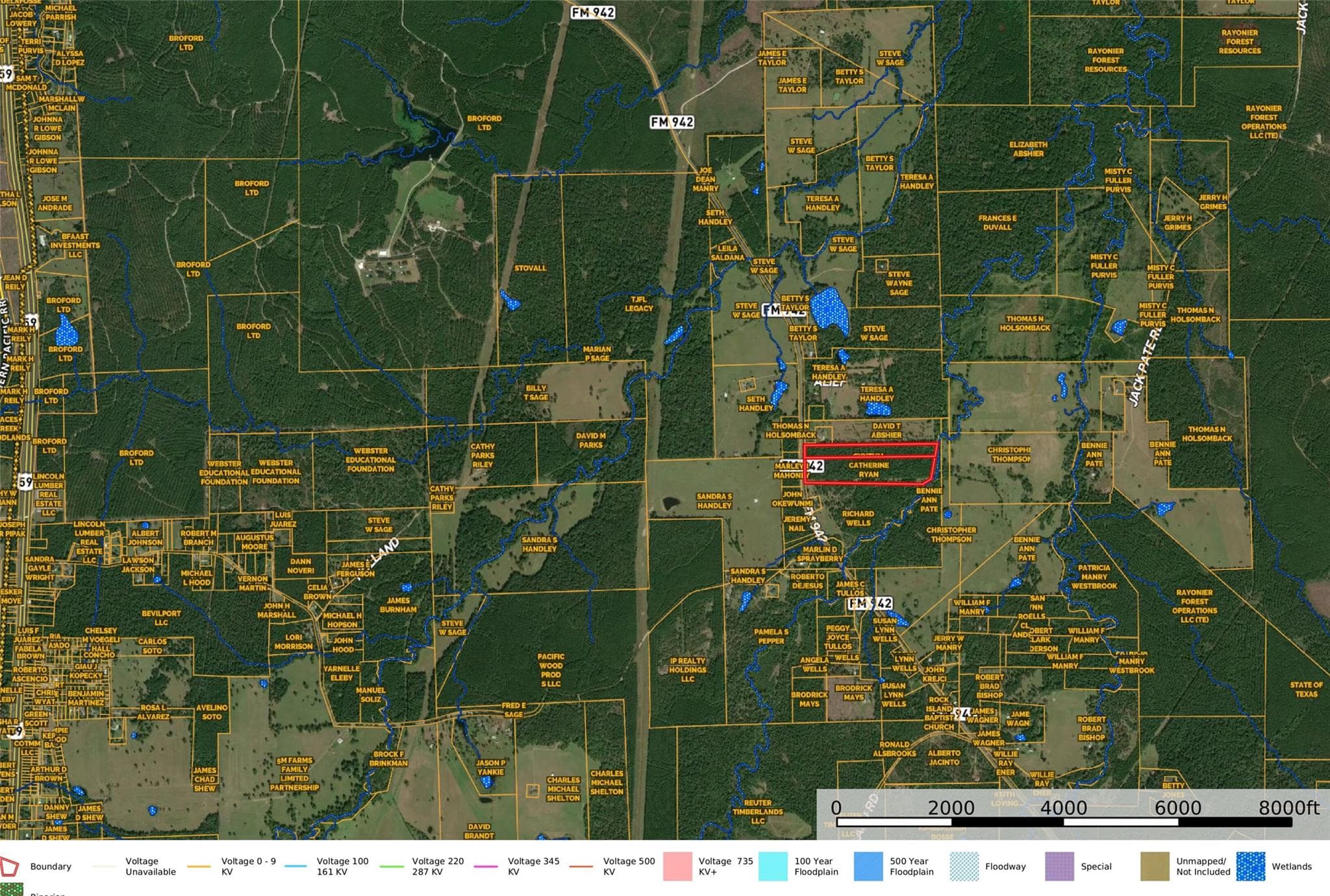
Task: Click the Special purple legend swatch
Action: tap(1059, 866)
